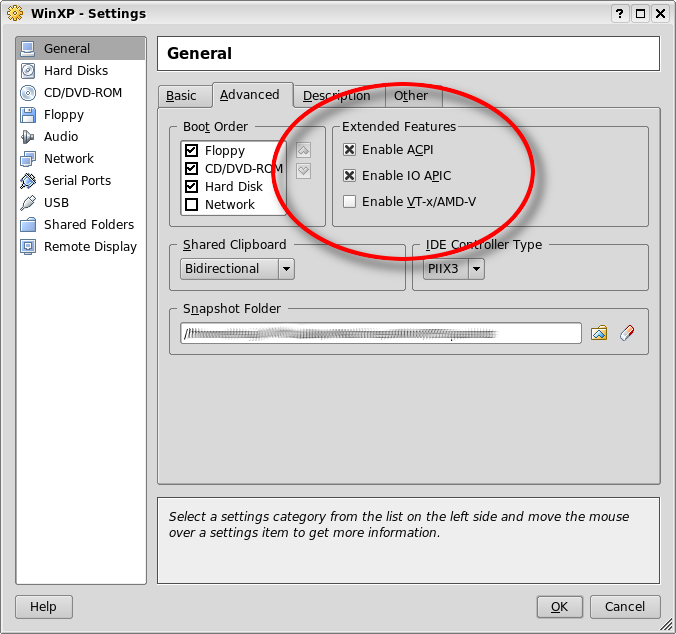Select the 'Floppy' row text in Boot Order
The image size is (676, 634).
tap(225, 151)
